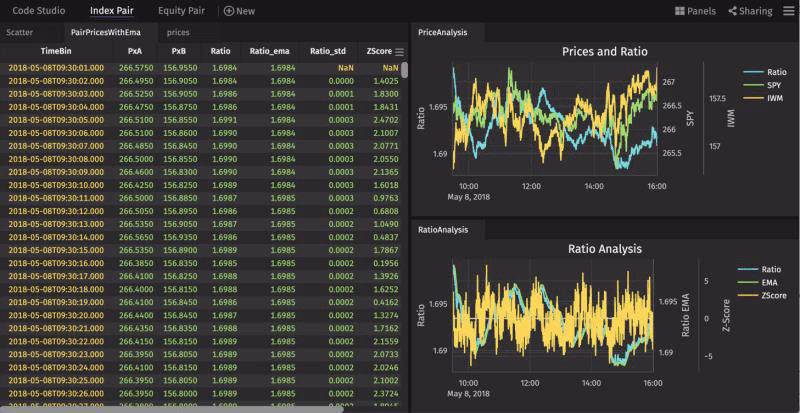Click the PxA column header

coord(135,50)
